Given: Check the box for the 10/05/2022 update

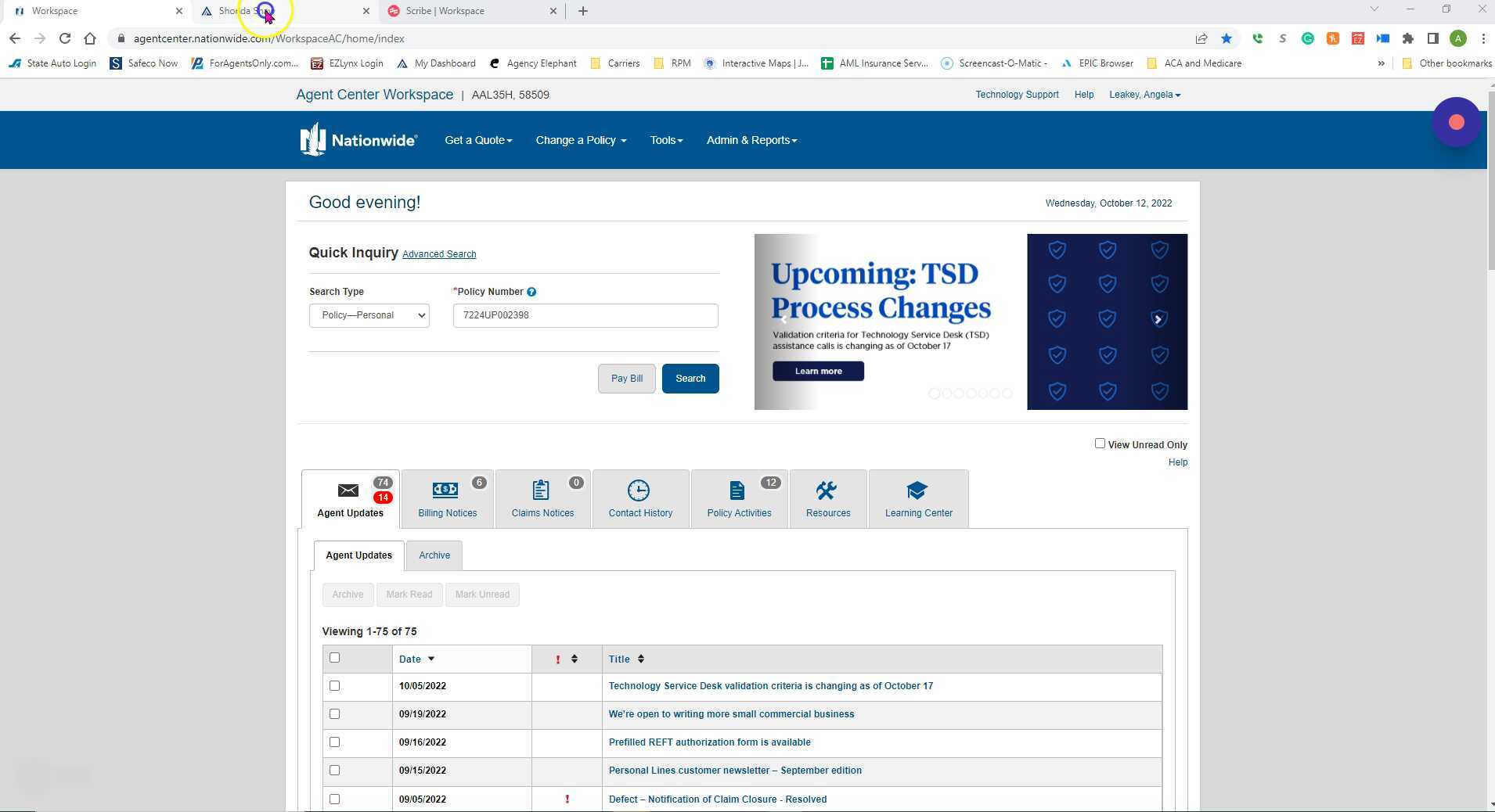Looking at the screenshot, I should [x=335, y=686].
